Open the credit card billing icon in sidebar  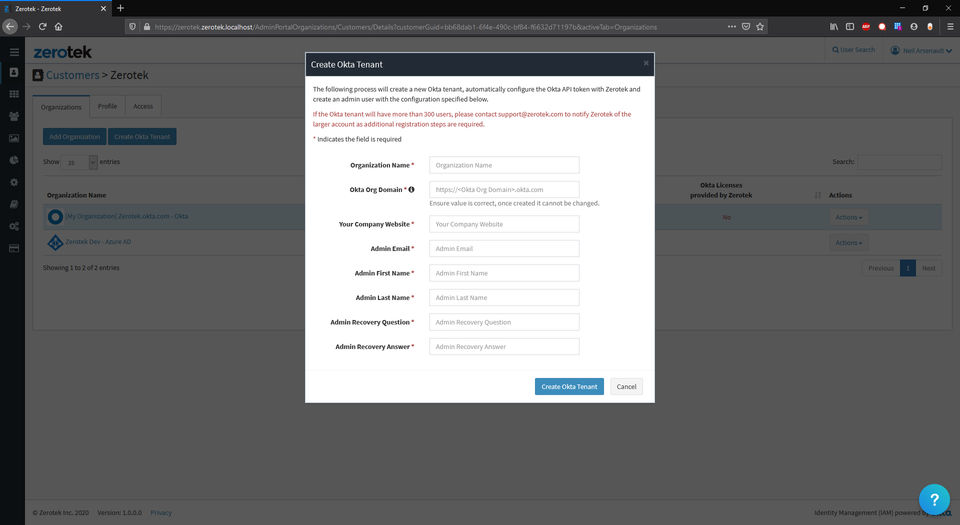(13, 248)
